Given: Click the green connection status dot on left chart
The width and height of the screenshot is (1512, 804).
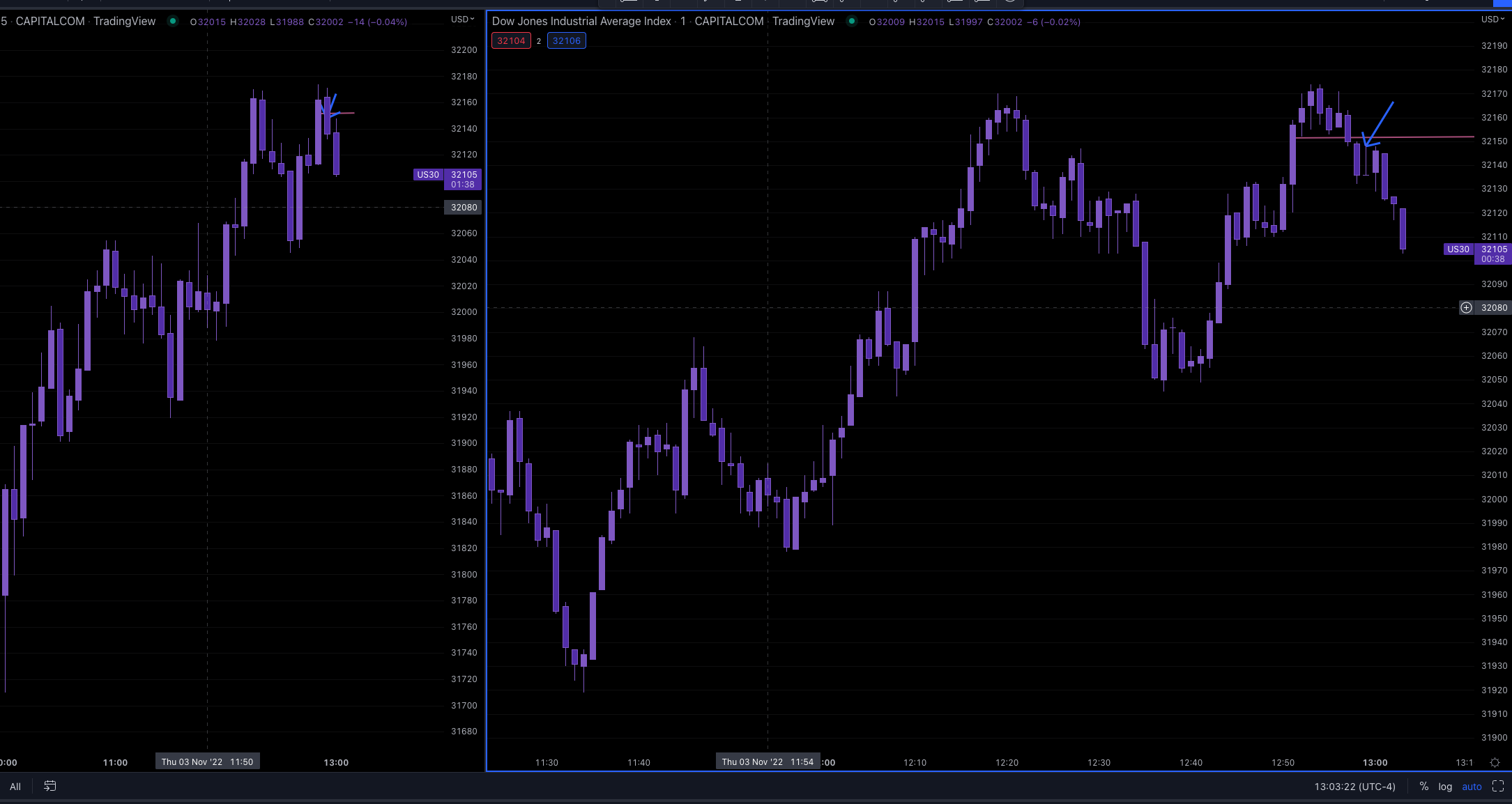Looking at the screenshot, I should tap(172, 22).
